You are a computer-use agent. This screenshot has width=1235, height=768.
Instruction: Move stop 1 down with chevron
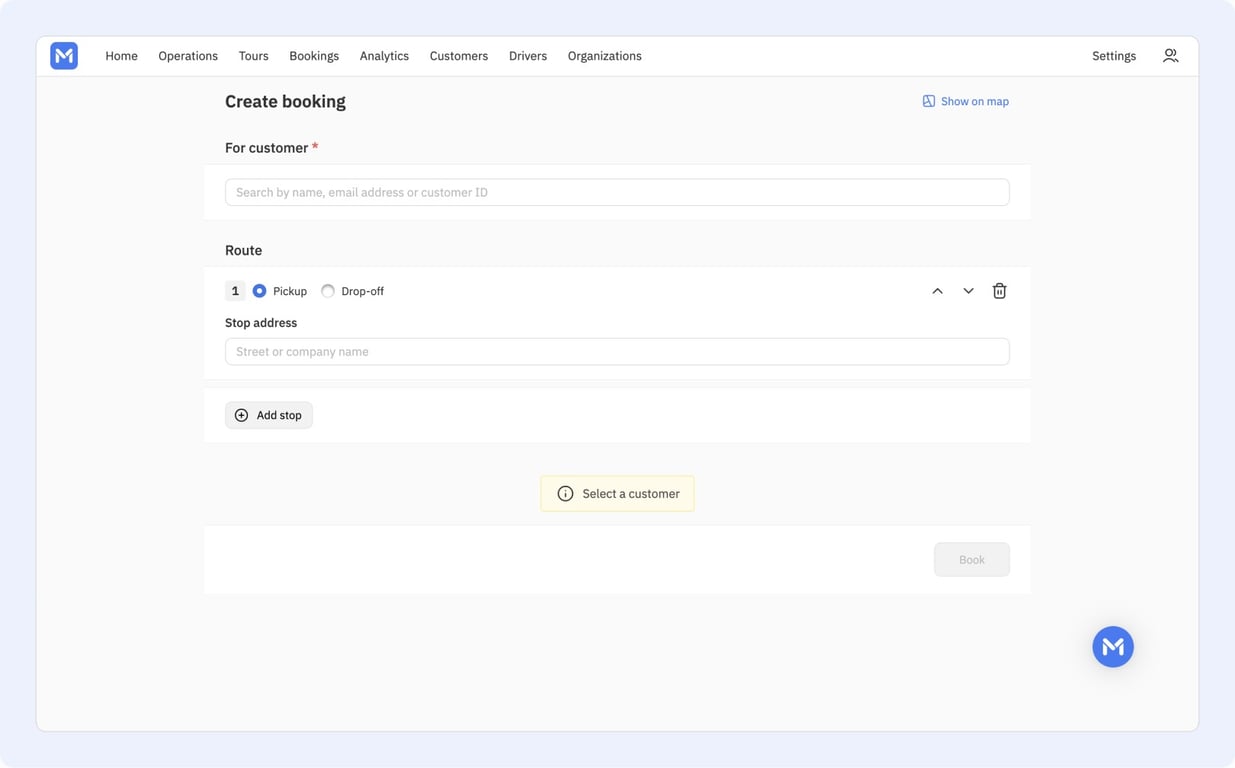[x=968, y=291]
